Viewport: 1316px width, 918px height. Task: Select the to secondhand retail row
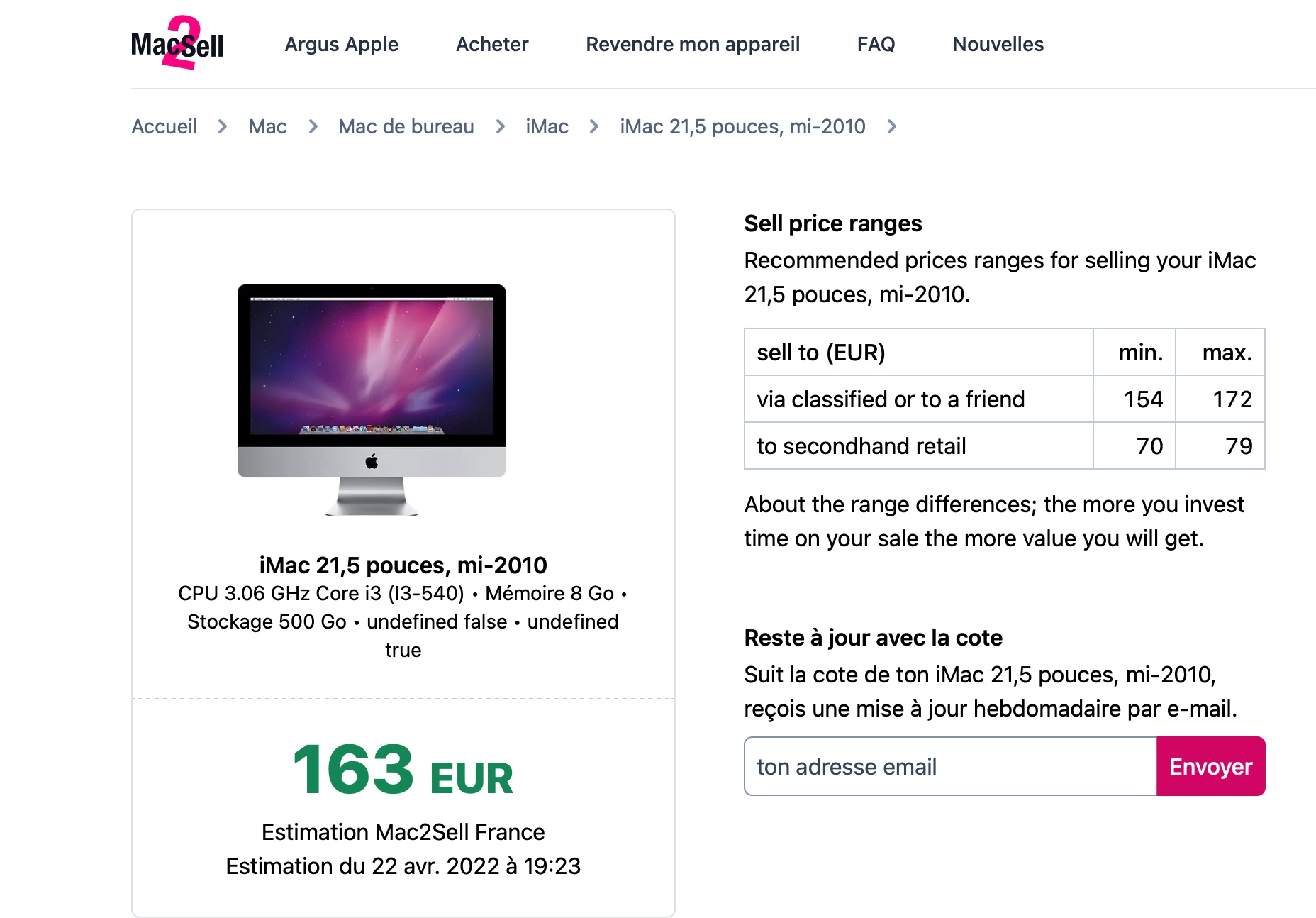point(861,446)
